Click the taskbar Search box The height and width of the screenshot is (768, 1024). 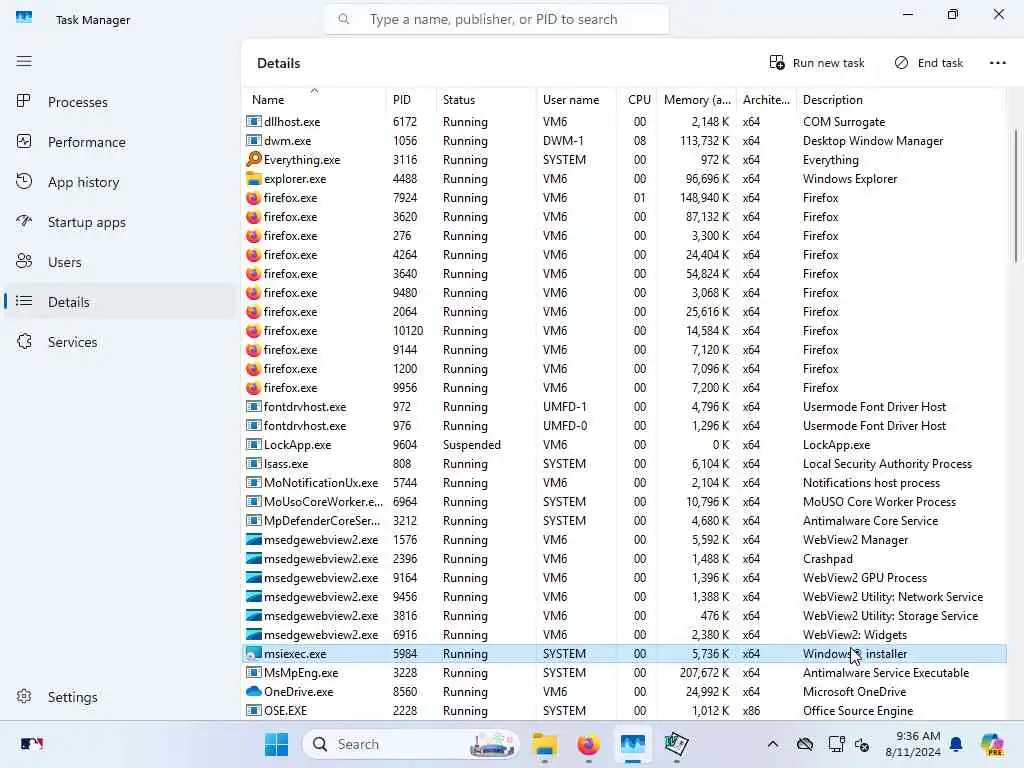411,744
